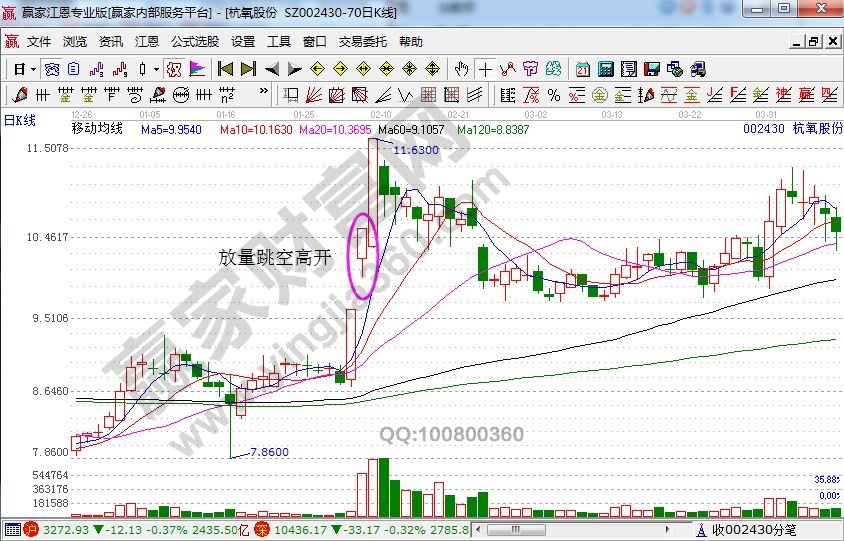This screenshot has width=844, height=541.
Task: Click the black right-pointing play arrow
Action: click(x=294, y=69)
